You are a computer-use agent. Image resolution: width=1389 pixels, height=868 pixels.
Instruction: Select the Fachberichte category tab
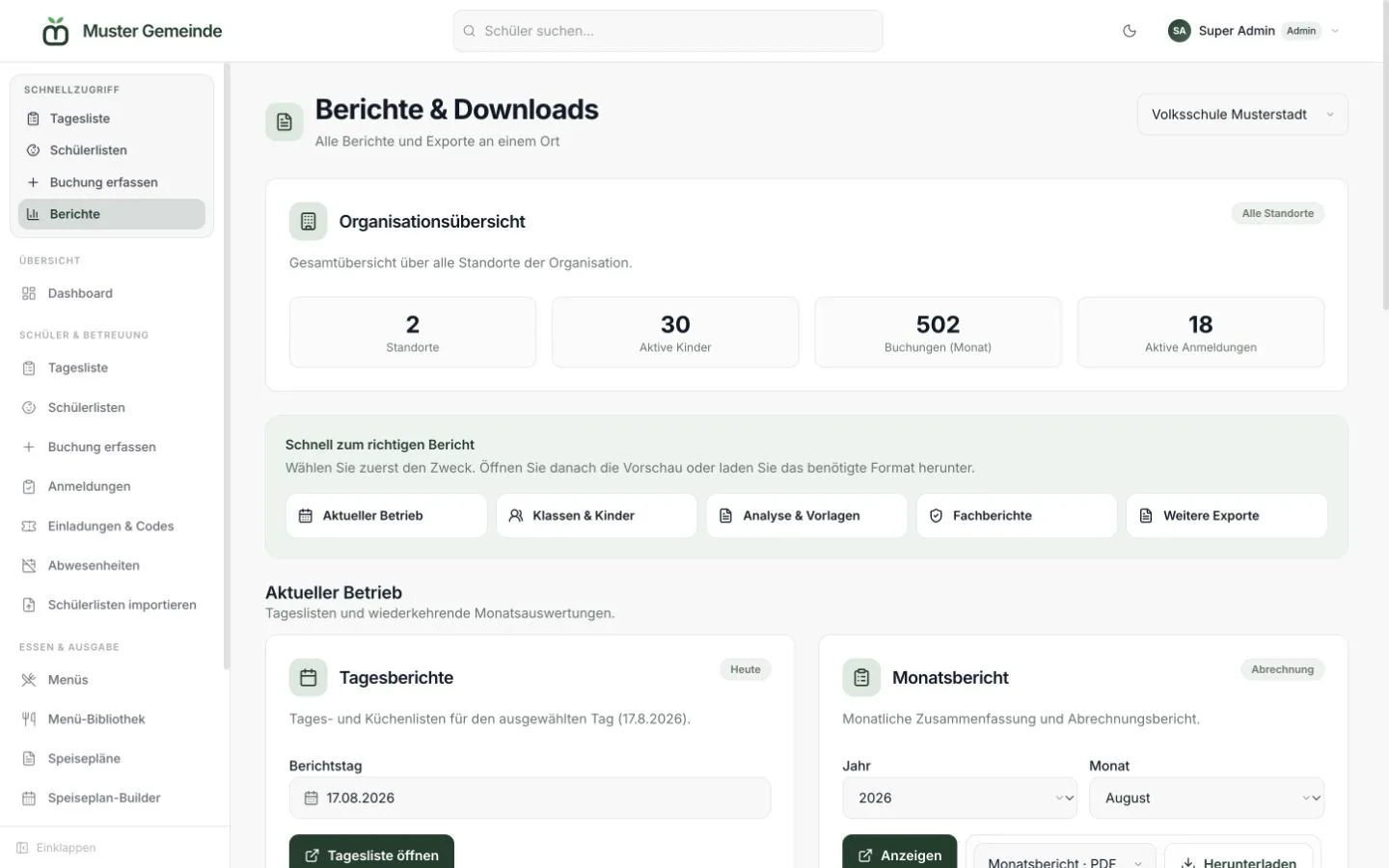[x=1017, y=516]
